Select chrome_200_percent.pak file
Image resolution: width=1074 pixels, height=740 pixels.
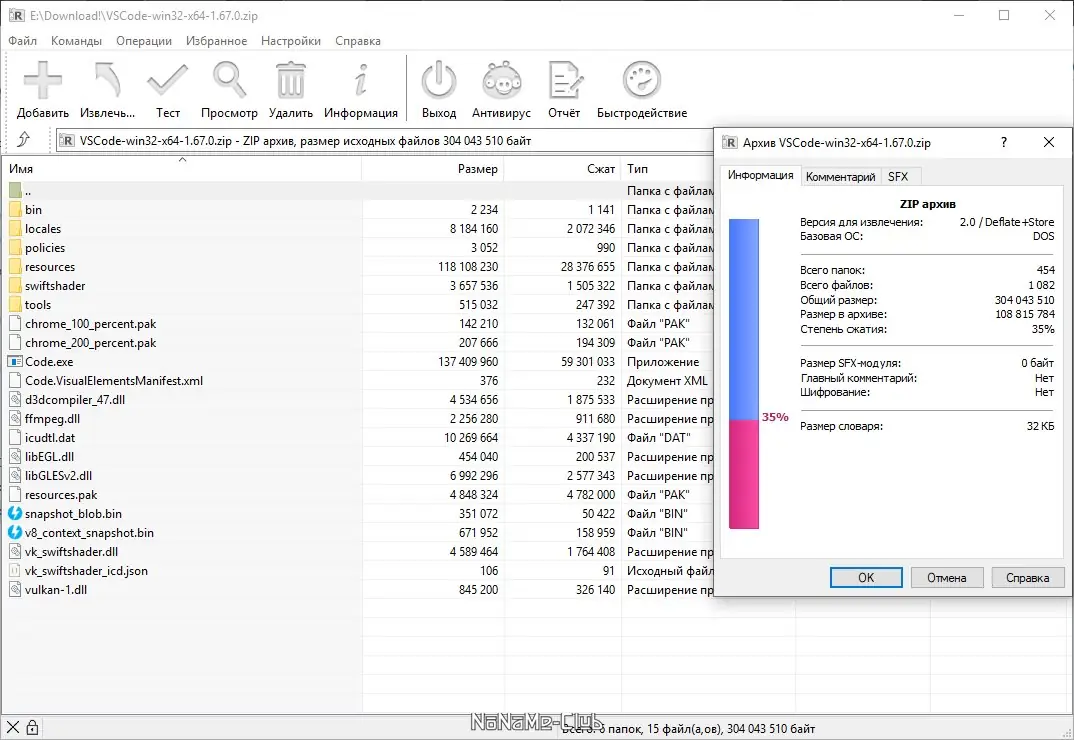coord(356,343)
